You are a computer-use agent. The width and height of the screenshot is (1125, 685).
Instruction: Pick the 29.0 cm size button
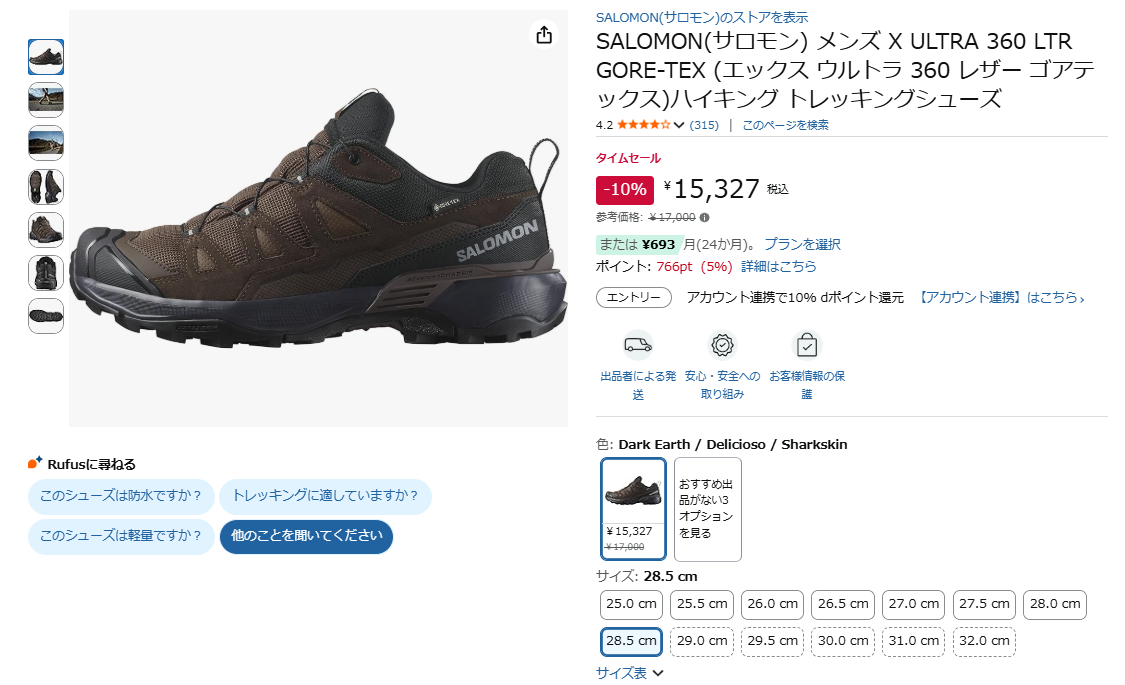pyautogui.click(x=702, y=641)
